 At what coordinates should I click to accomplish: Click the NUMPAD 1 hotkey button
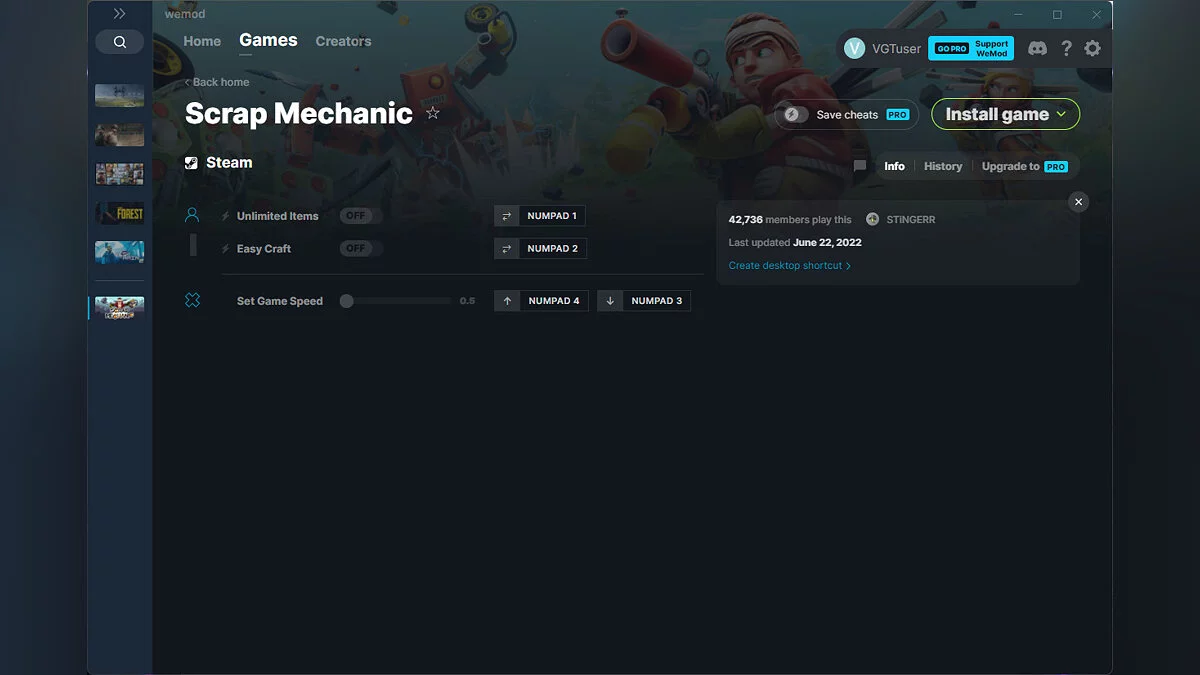coord(540,216)
